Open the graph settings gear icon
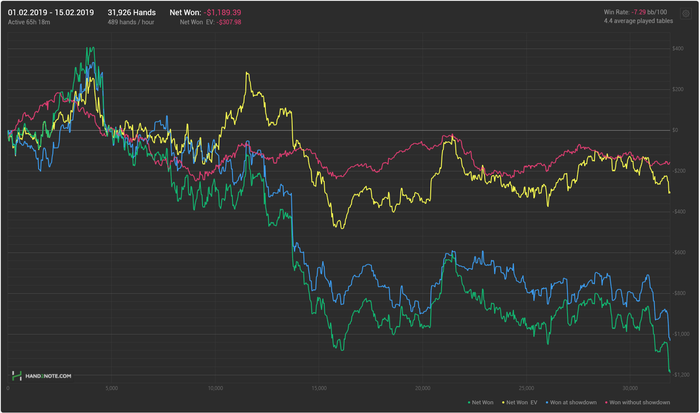The height and width of the screenshot is (413, 700). [686, 14]
